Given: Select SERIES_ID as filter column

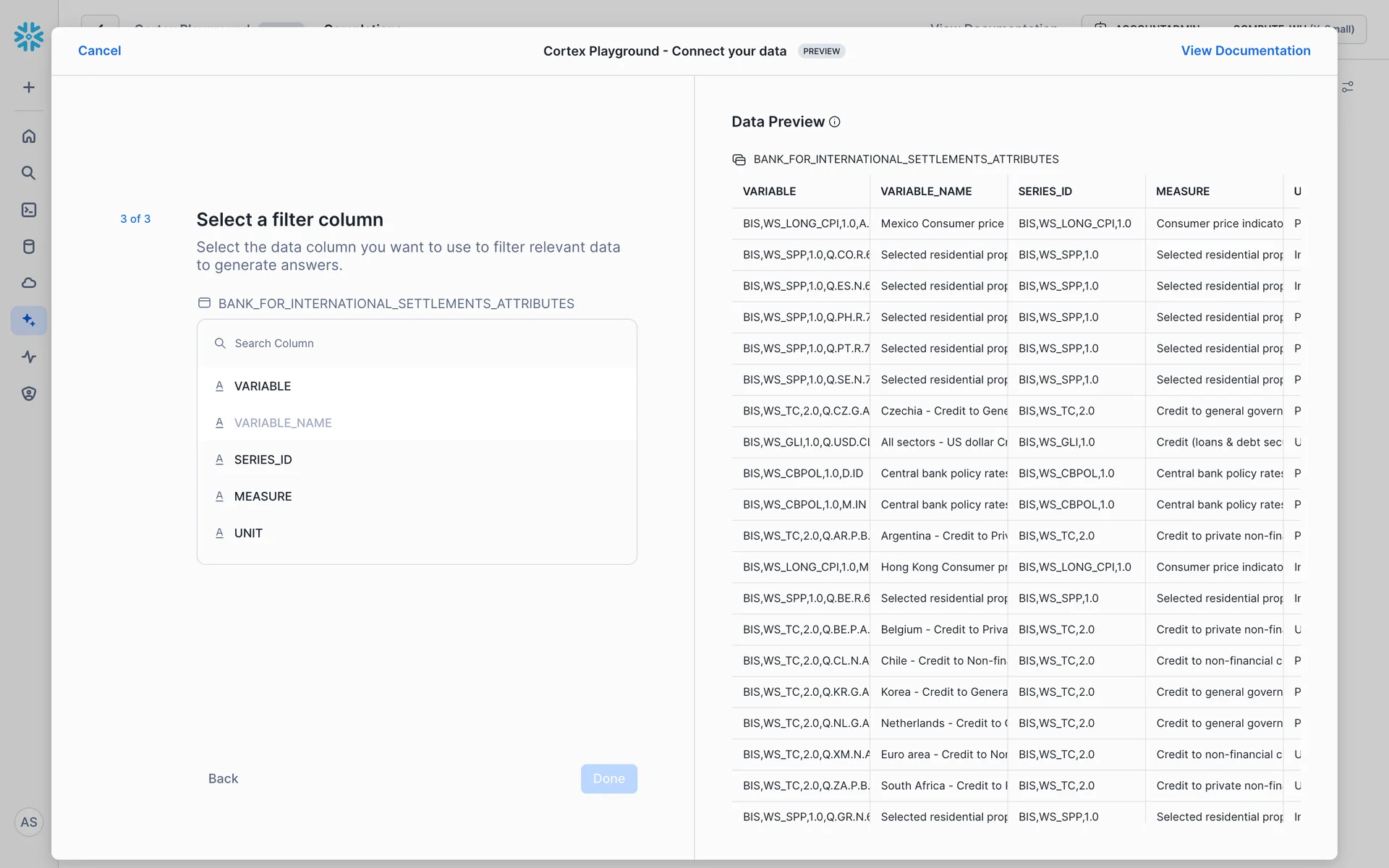Looking at the screenshot, I should (x=263, y=460).
